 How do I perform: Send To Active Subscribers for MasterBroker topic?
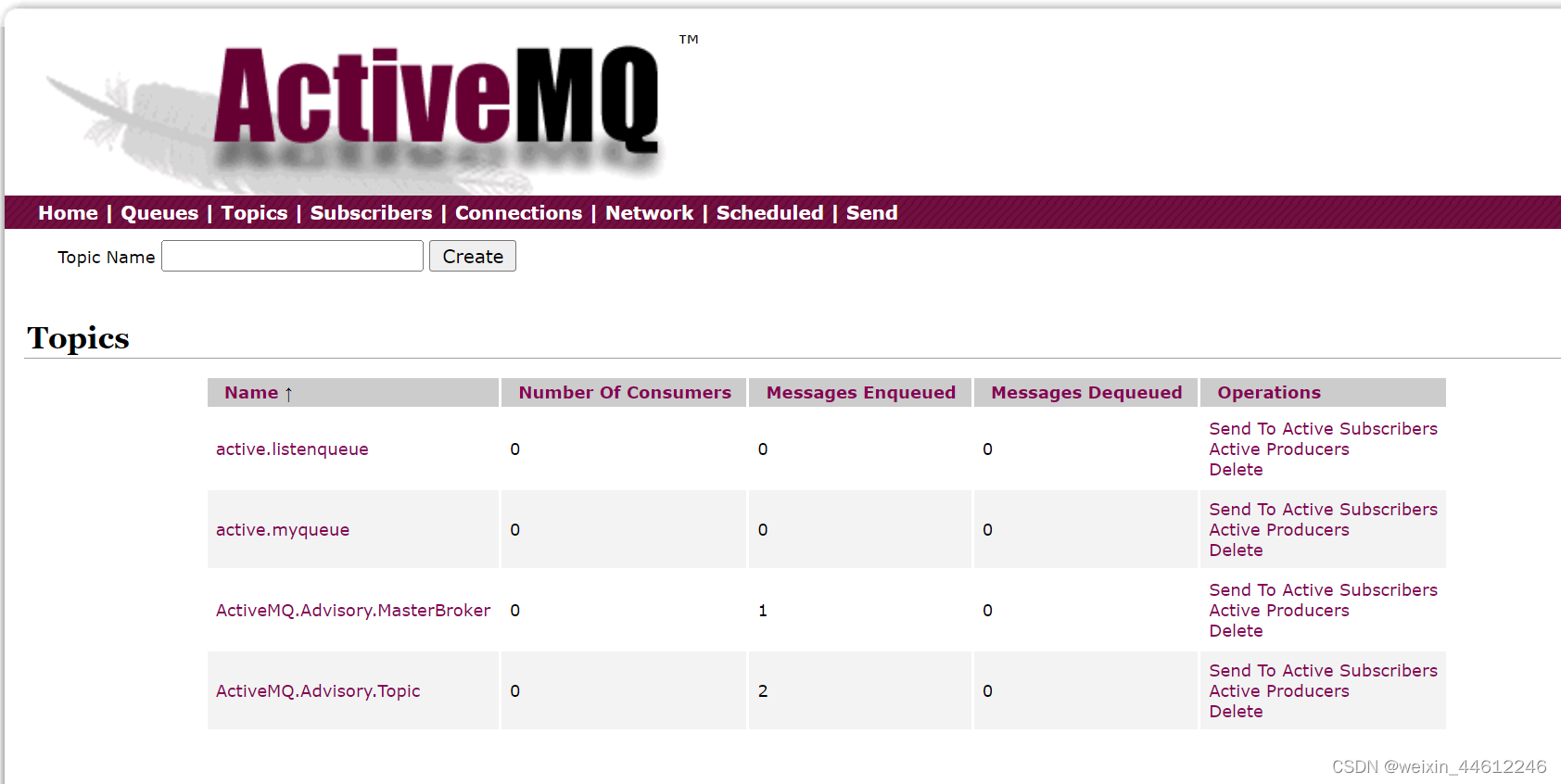[1323, 590]
